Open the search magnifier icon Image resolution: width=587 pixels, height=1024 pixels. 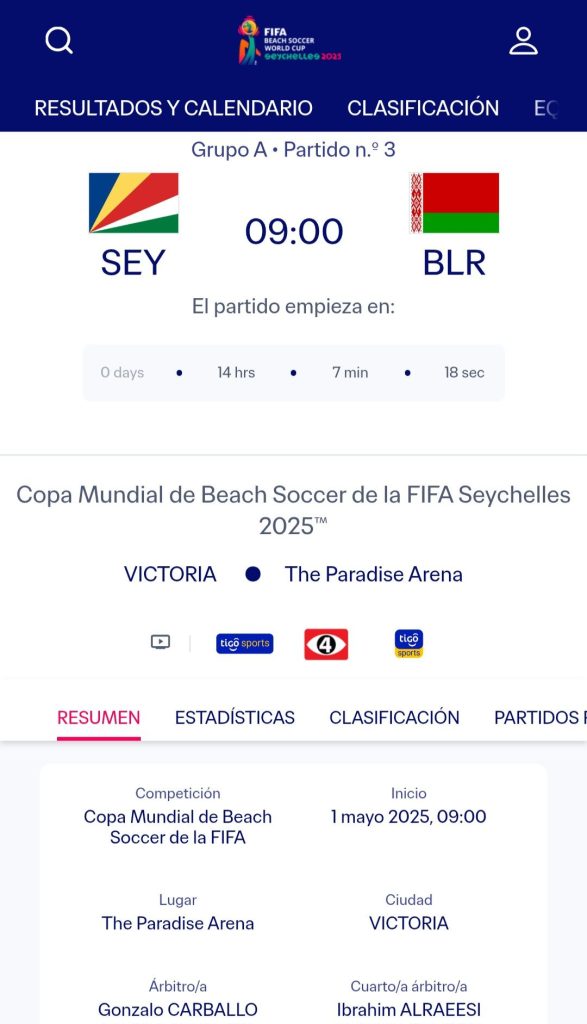click(x=59, y=40)
